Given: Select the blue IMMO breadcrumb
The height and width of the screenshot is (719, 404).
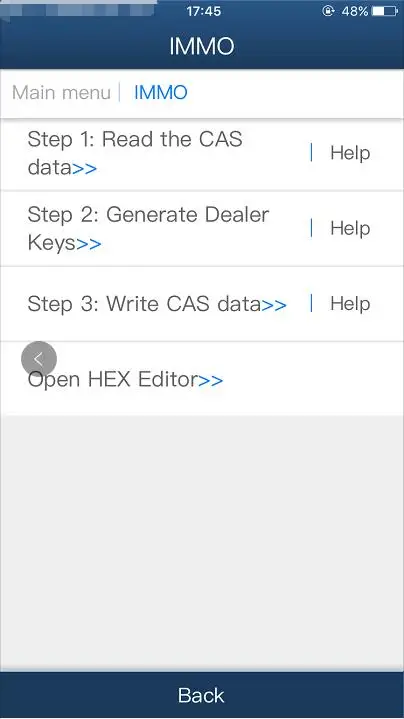Looking at the screenshot, I should pos(160,93).
